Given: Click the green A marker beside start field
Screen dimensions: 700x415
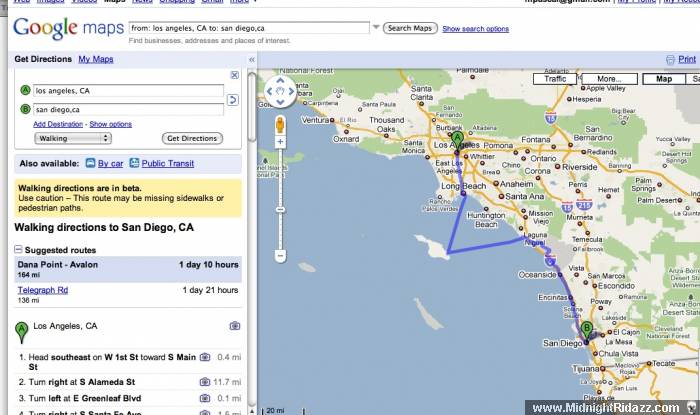Looking at the screenshot, I should [25, 90].
